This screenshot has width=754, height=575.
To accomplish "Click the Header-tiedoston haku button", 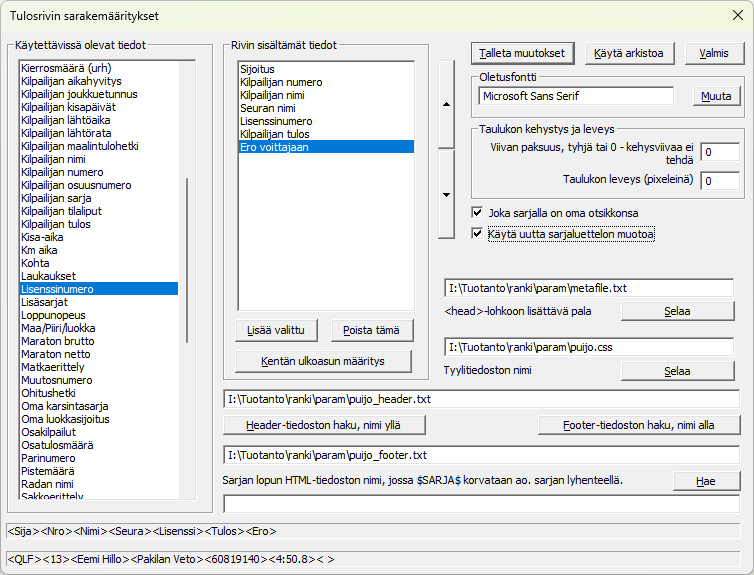I will click(324, 425).
